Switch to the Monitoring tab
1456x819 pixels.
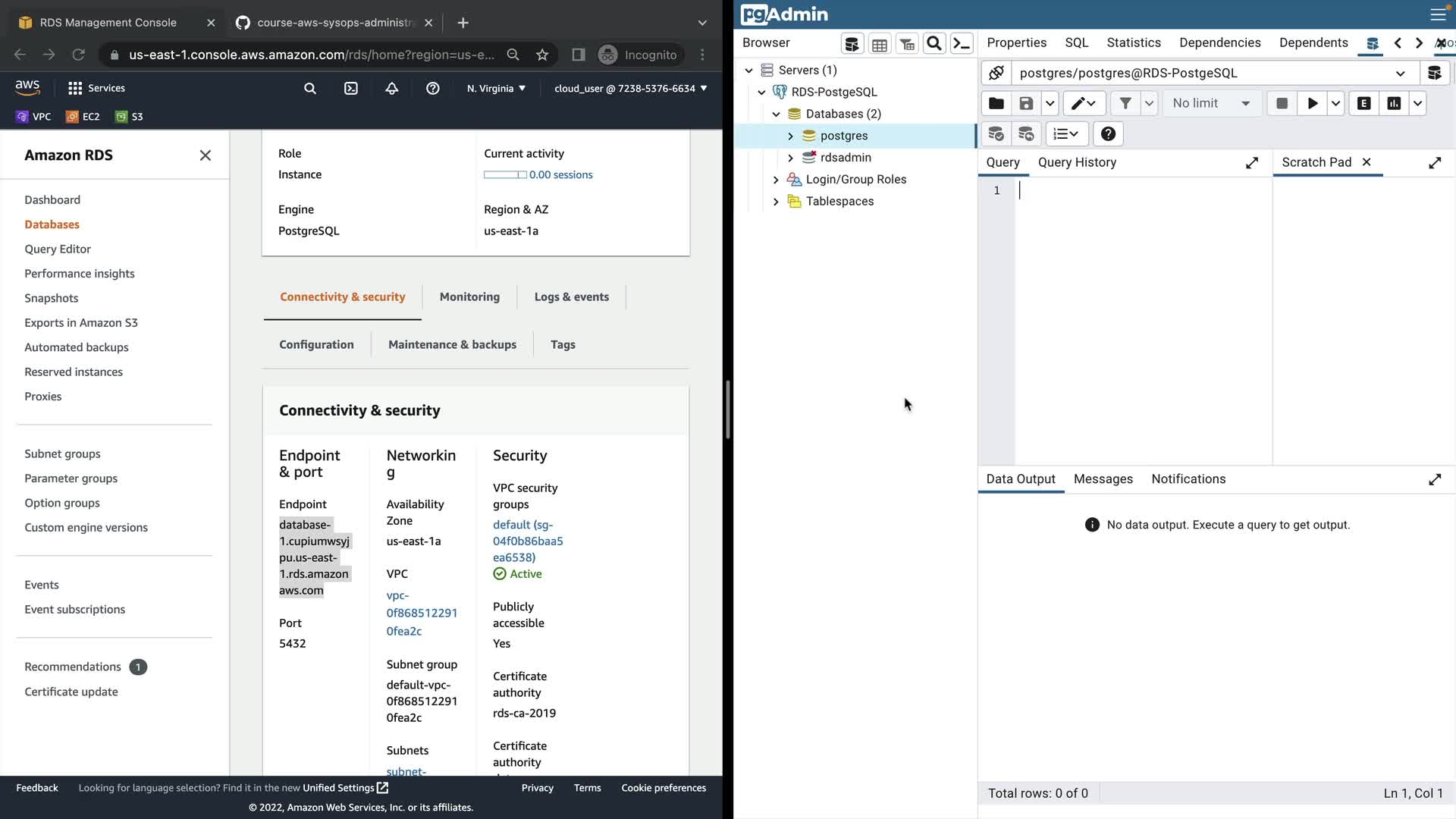pyautogui.click(x=469, y=297)
